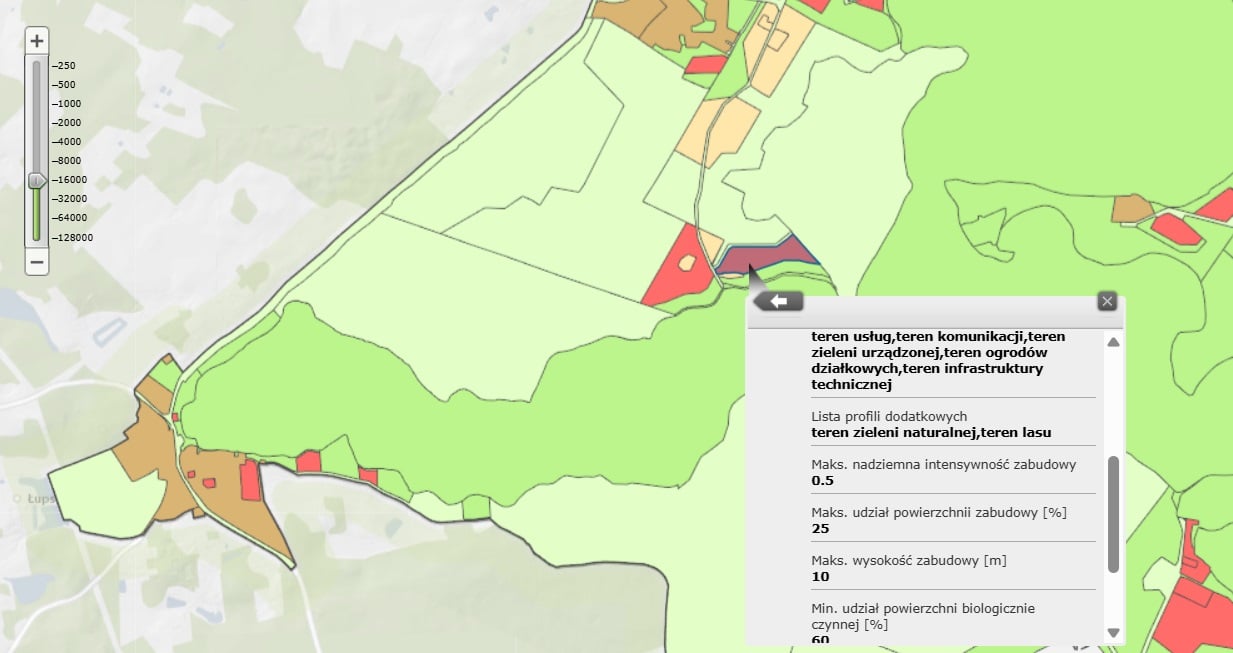Go back using the popup arrow button

pos(779,301)
